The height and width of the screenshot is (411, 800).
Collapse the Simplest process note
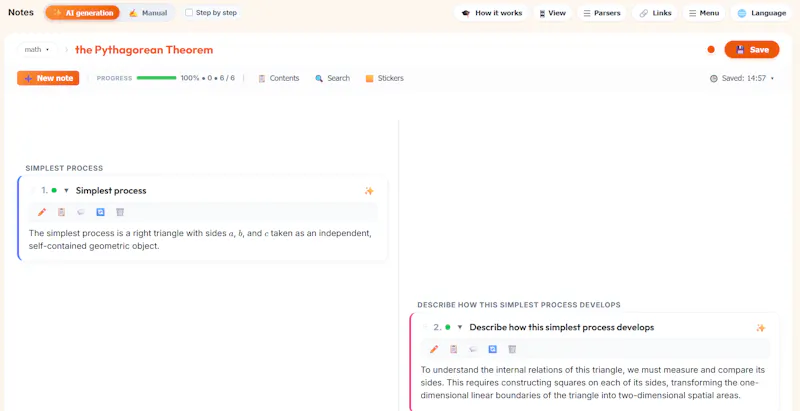tap(66, 191)
